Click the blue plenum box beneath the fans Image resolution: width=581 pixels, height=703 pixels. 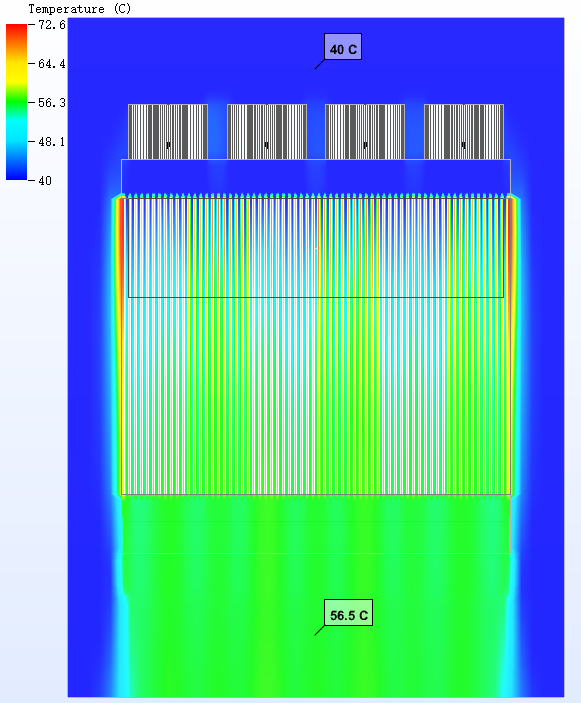click(316, 177)
